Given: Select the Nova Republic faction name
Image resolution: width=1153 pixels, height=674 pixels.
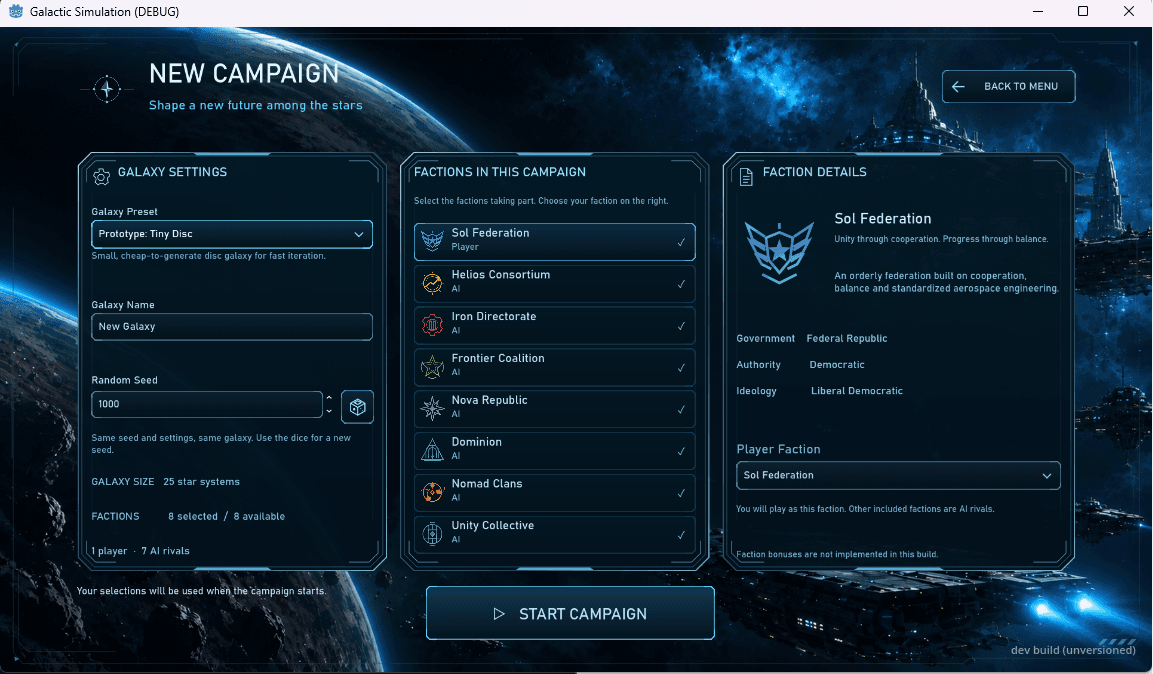Looking at the screenshot, I should [x=489, y=401].
